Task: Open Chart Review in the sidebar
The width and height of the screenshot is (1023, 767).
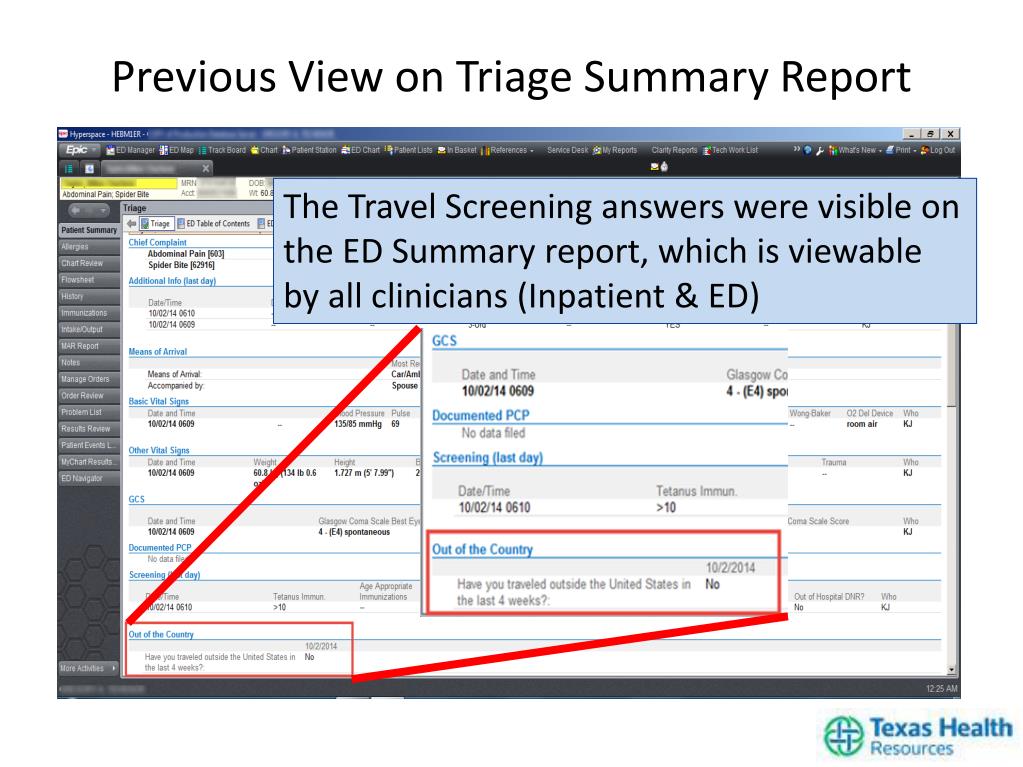Action: point(89,263)
